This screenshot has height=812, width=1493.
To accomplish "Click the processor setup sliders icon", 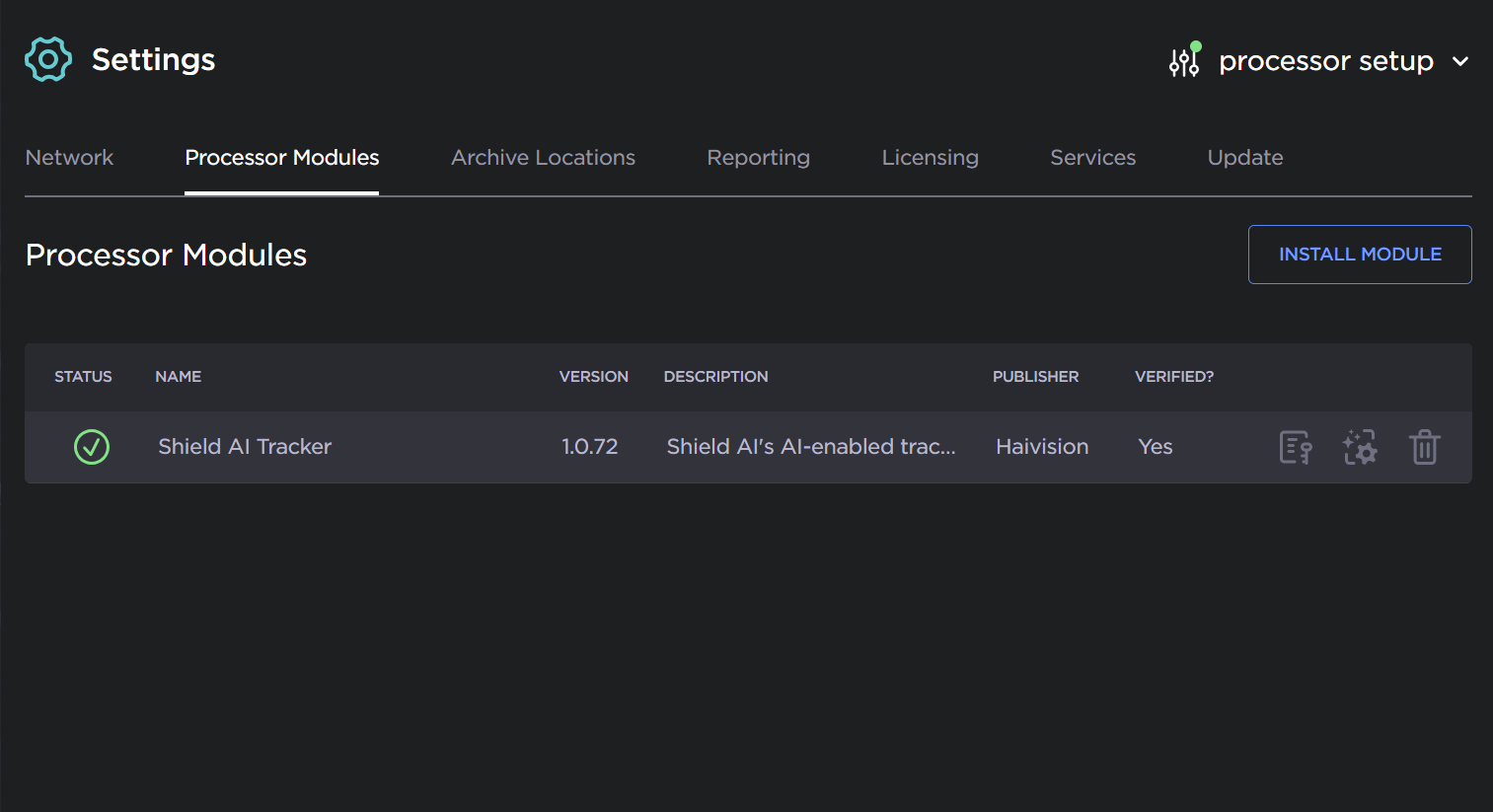I will 1184,61.
